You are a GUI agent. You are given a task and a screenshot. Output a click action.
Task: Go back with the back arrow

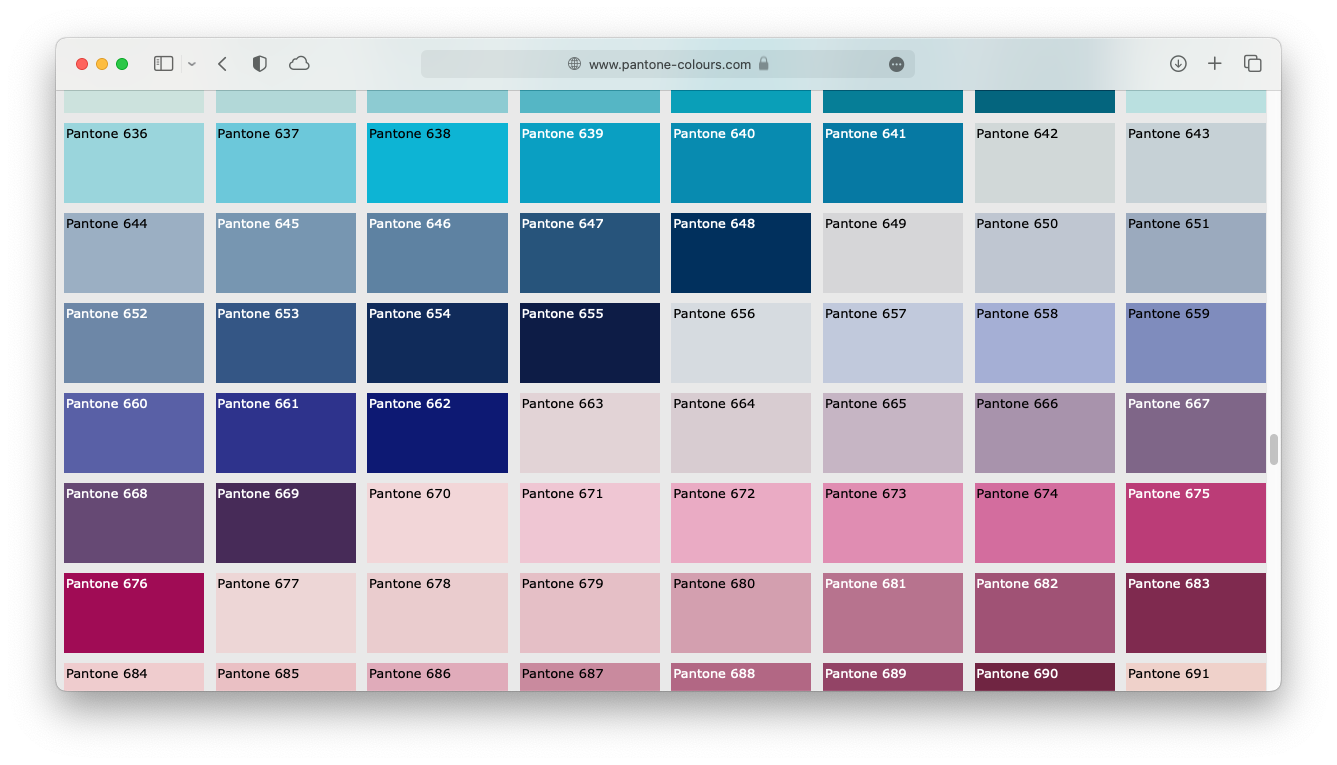coord(222,64)
